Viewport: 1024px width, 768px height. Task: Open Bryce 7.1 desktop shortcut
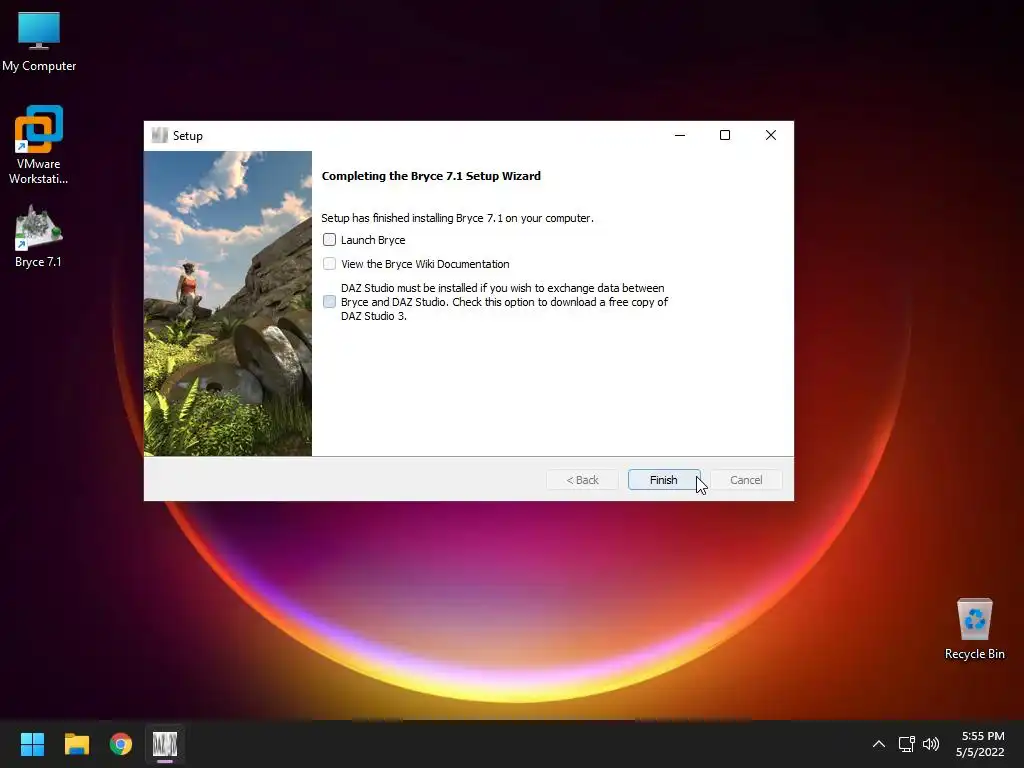pos(39,236)
